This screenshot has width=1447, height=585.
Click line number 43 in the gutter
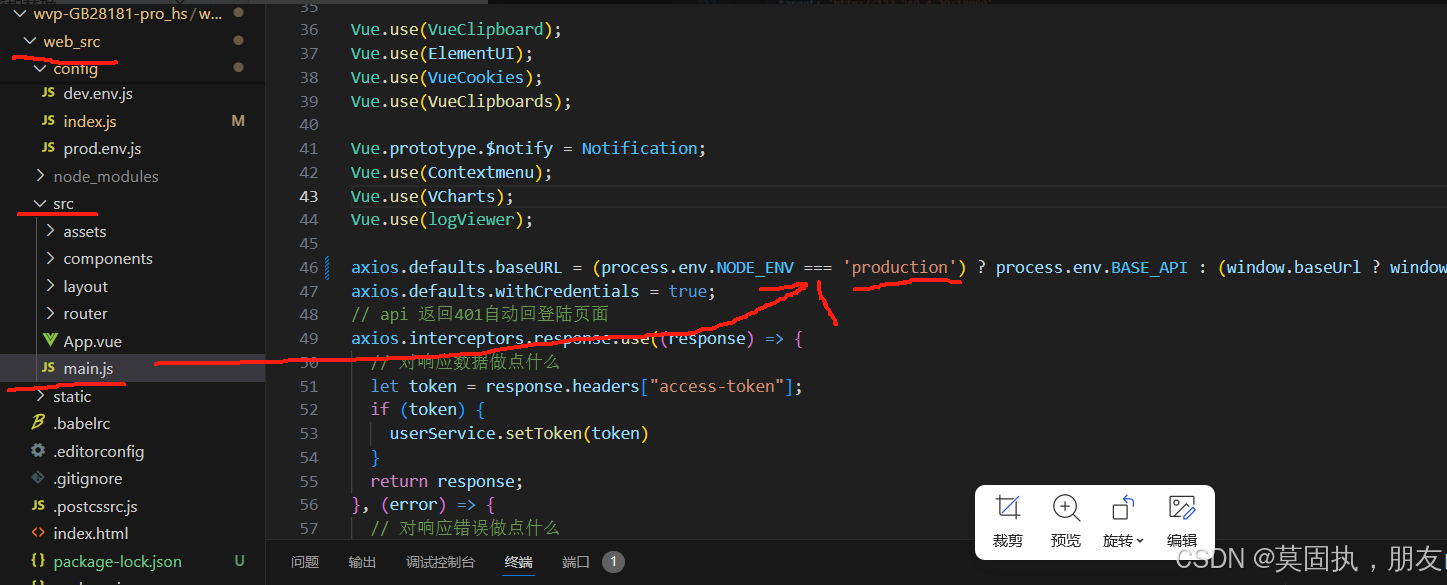tap(308, 196)
